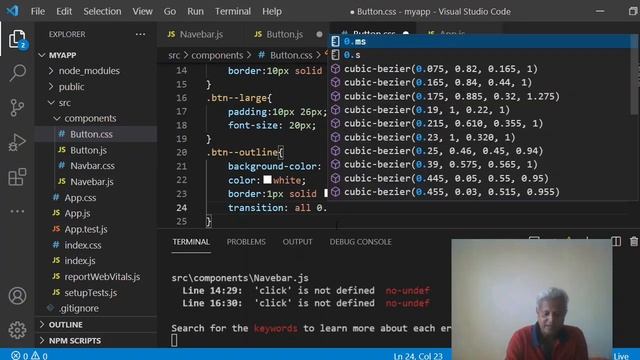Open the Edit menu
Image resolution: width=640 pixels, height=360 pixels.
coord(64,11)
